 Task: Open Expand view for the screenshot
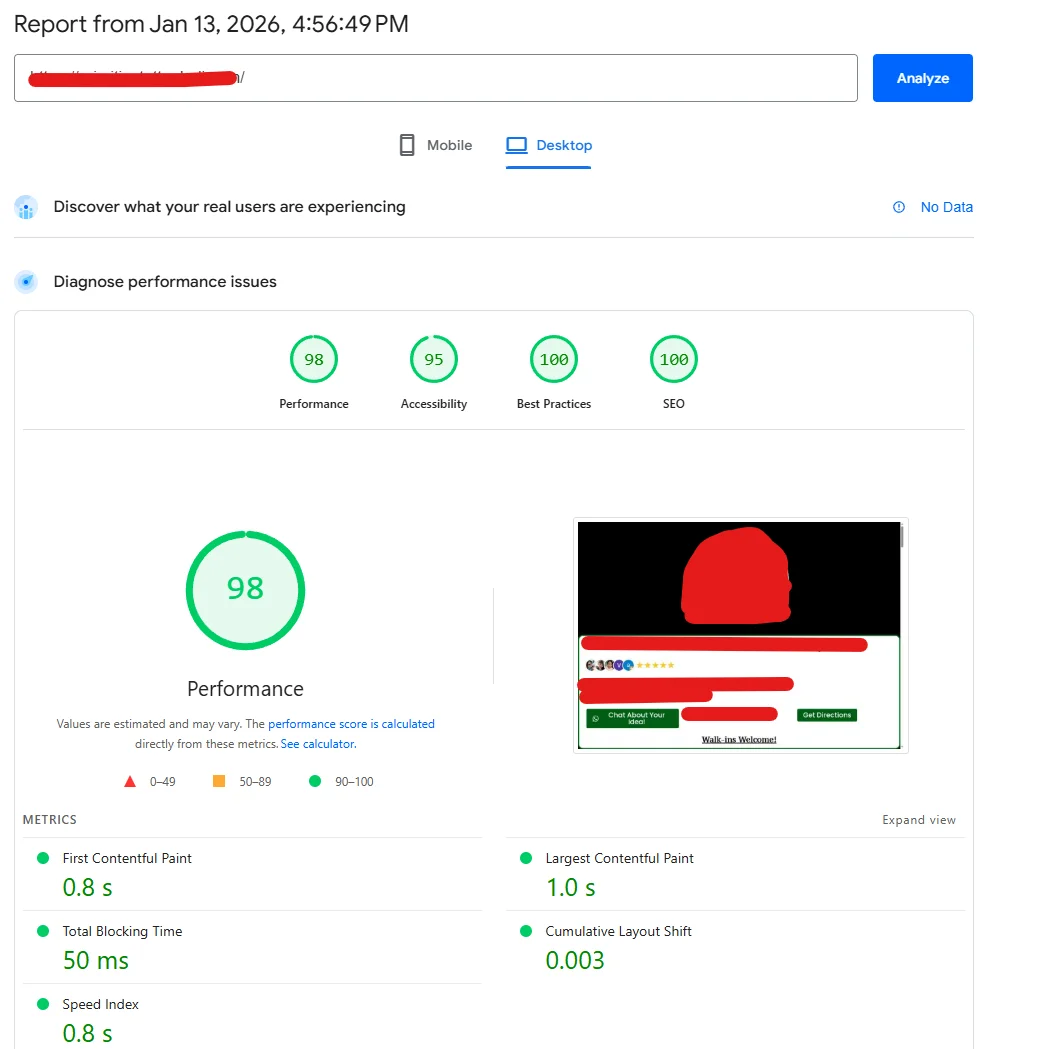[x=918, y=819]
